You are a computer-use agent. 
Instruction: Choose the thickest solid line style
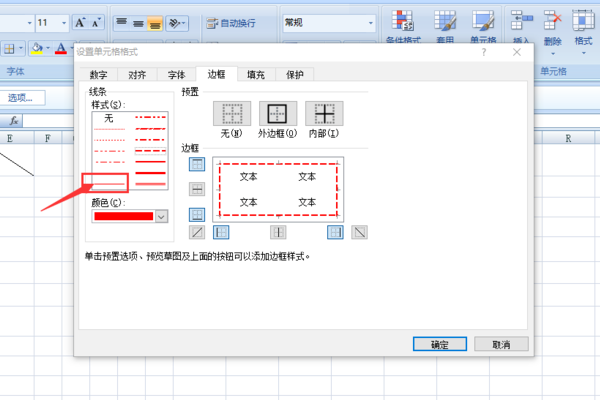(x=150, y=173)
